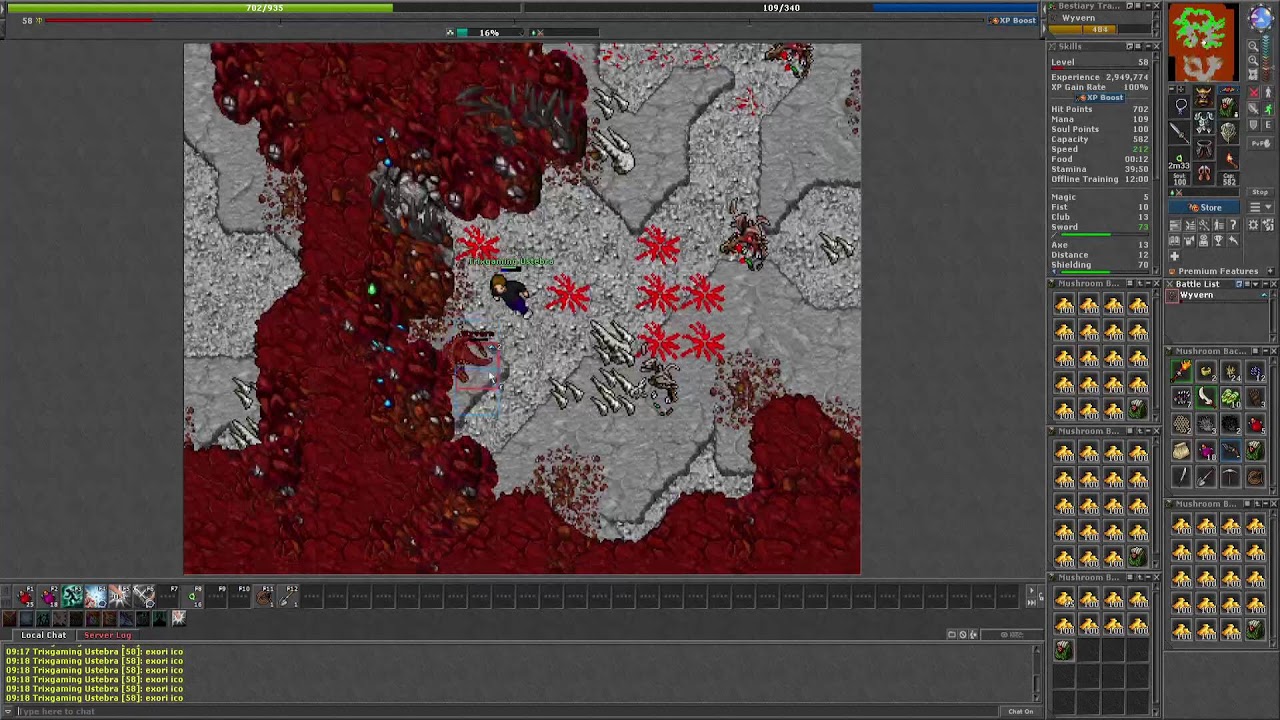
Task: Select the ring slot showing 2m33
Action: coord(1179,158)
